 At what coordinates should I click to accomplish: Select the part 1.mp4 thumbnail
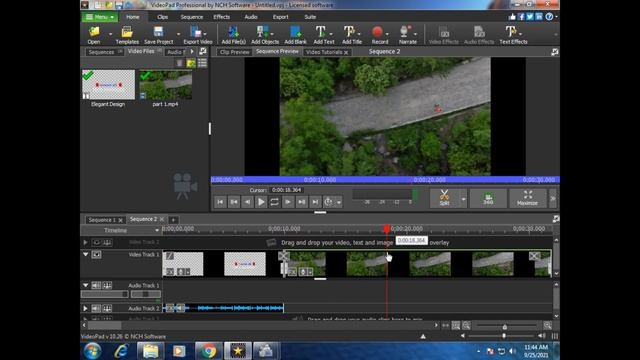[166, 84]
